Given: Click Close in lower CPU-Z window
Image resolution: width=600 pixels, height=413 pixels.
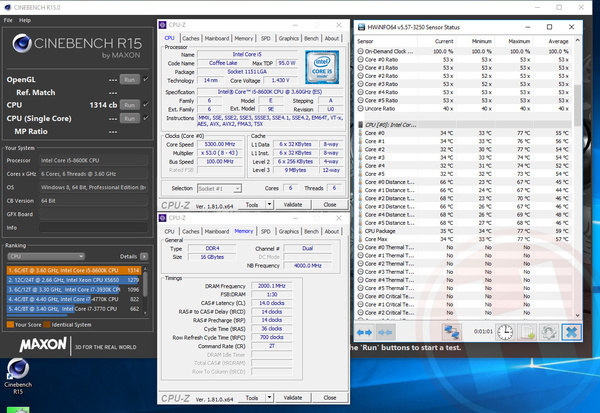Looking at the screenshot, I should coord(330,398).
